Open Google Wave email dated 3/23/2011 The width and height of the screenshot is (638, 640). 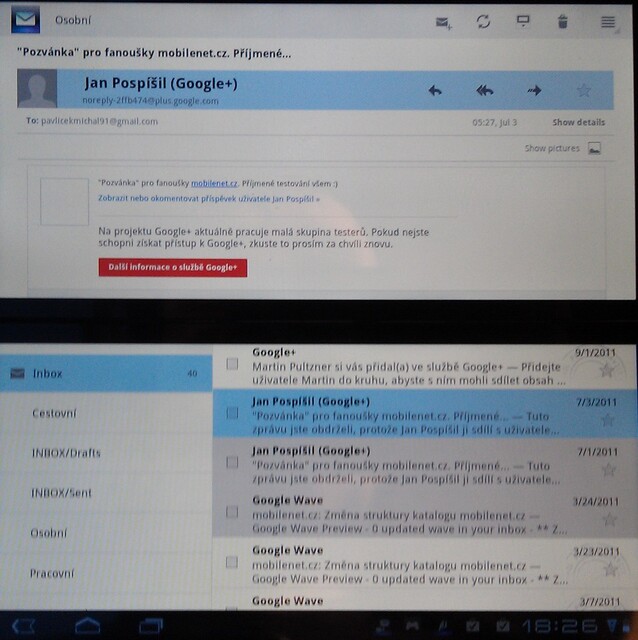[x=425, y=563]
